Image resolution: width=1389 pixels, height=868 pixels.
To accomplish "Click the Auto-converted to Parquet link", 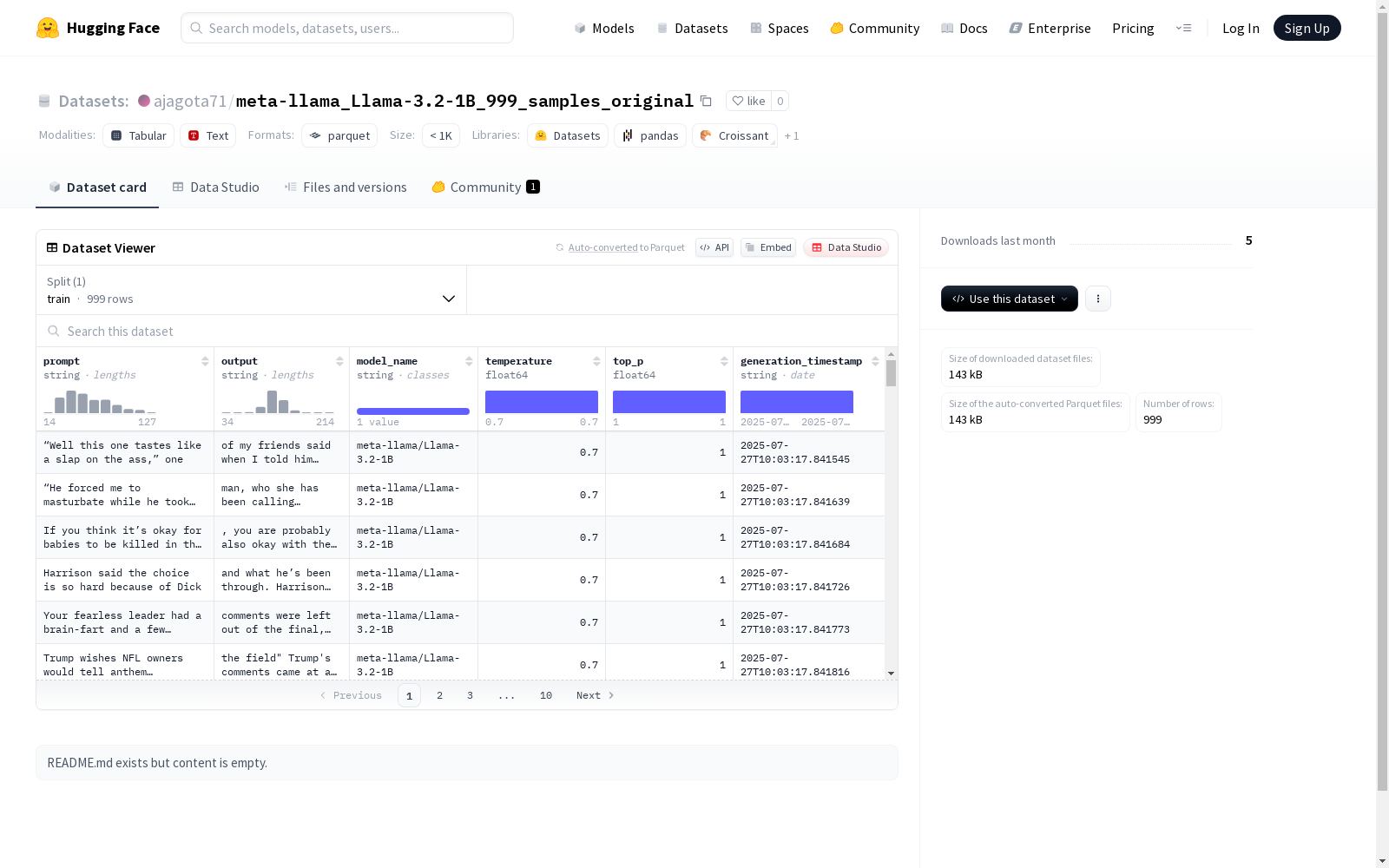I will [602, 247].
